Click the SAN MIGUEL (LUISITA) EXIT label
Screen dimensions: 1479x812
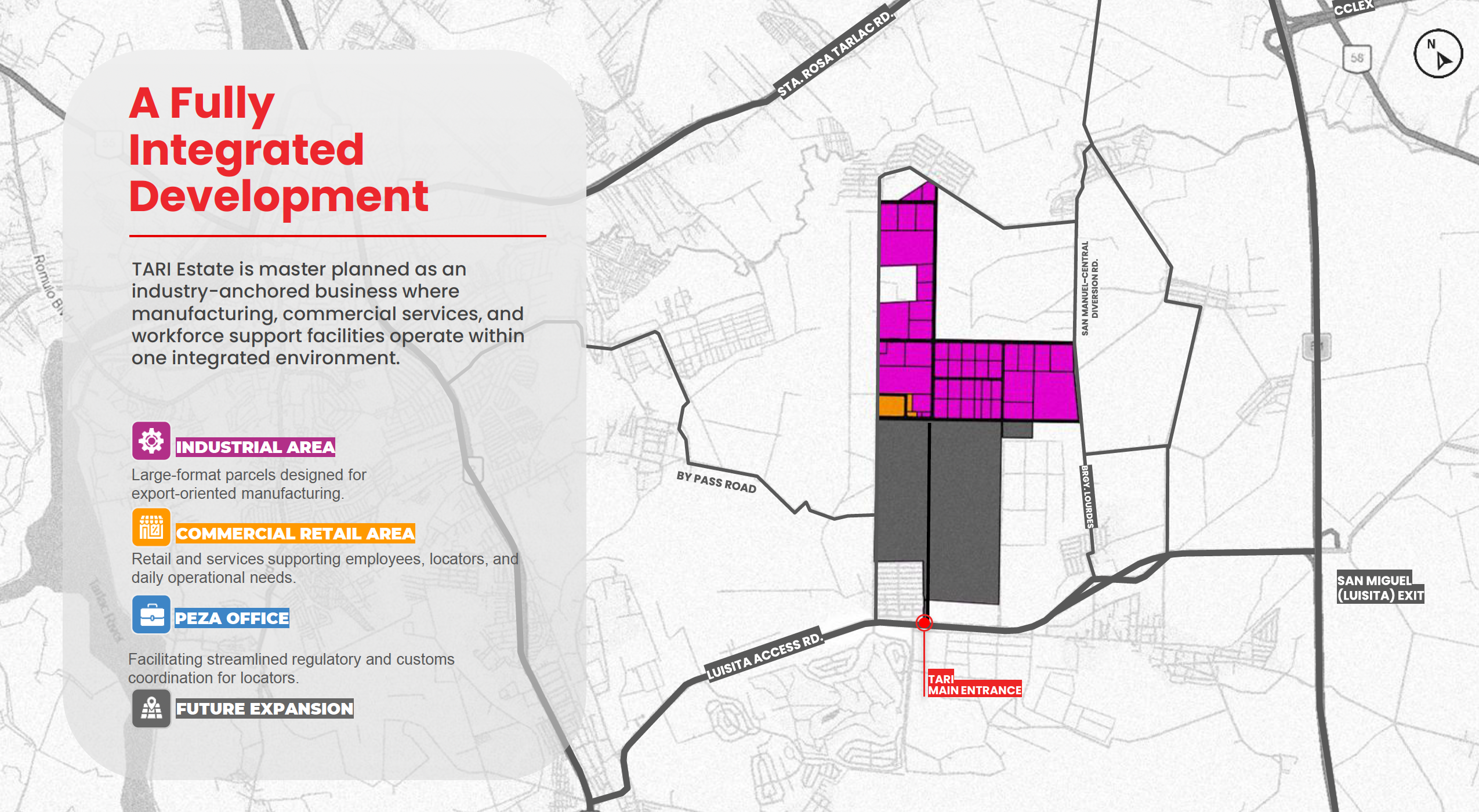point(1380,588)
